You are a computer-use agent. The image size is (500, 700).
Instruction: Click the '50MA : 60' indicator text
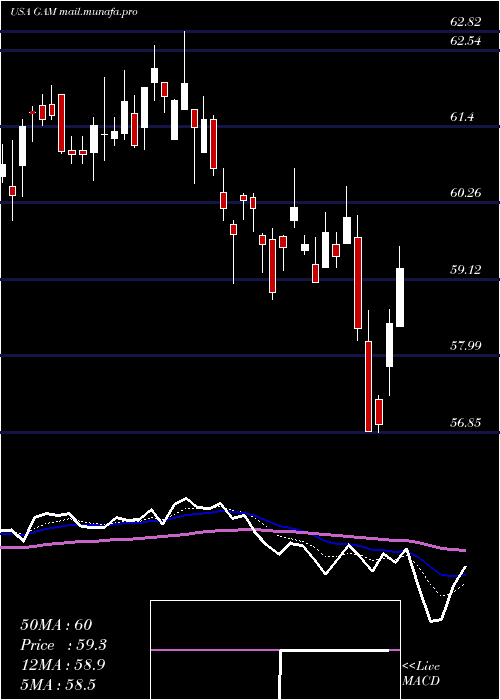click(56, 625)
